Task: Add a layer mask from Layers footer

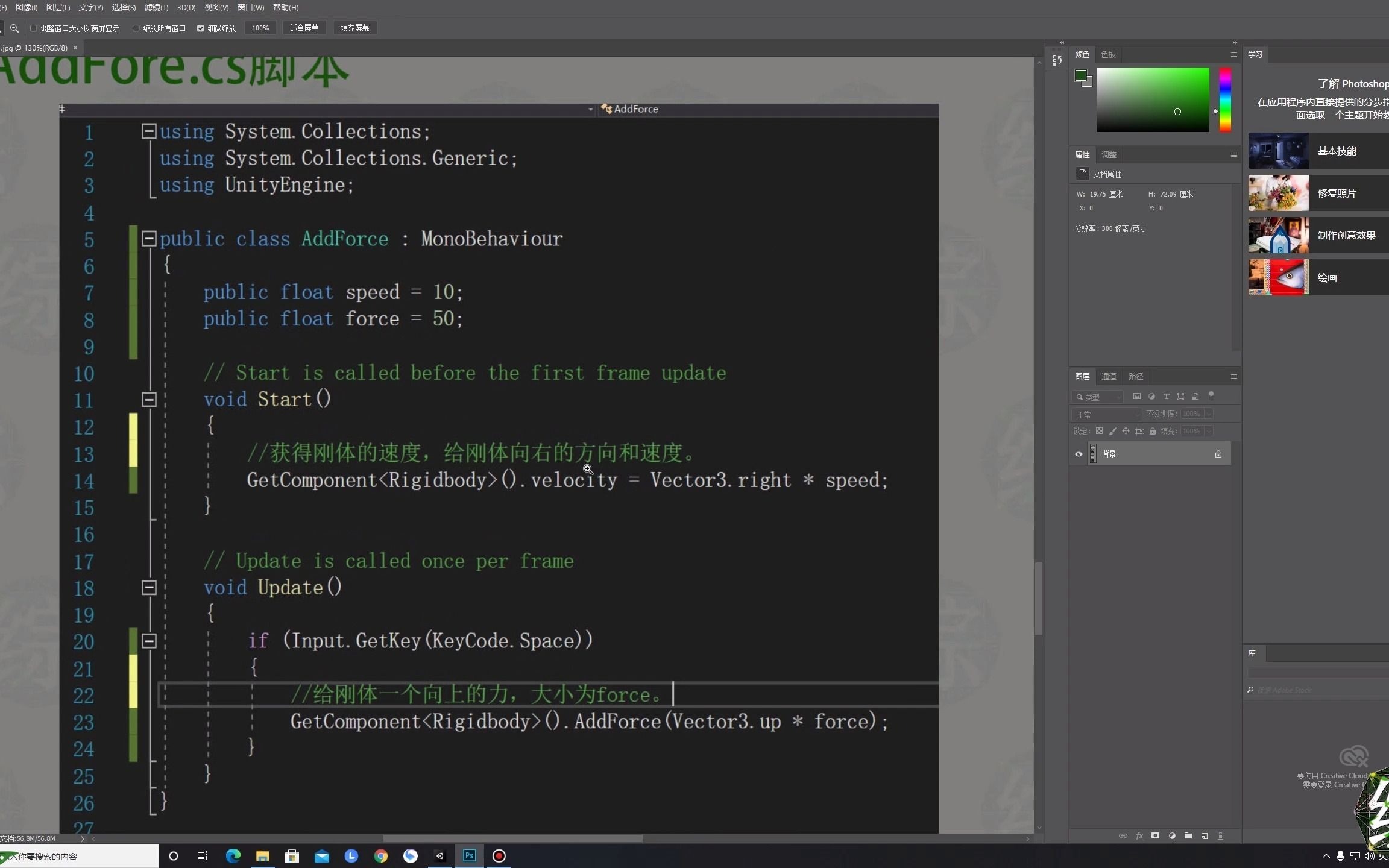Action: (1155, 836)
